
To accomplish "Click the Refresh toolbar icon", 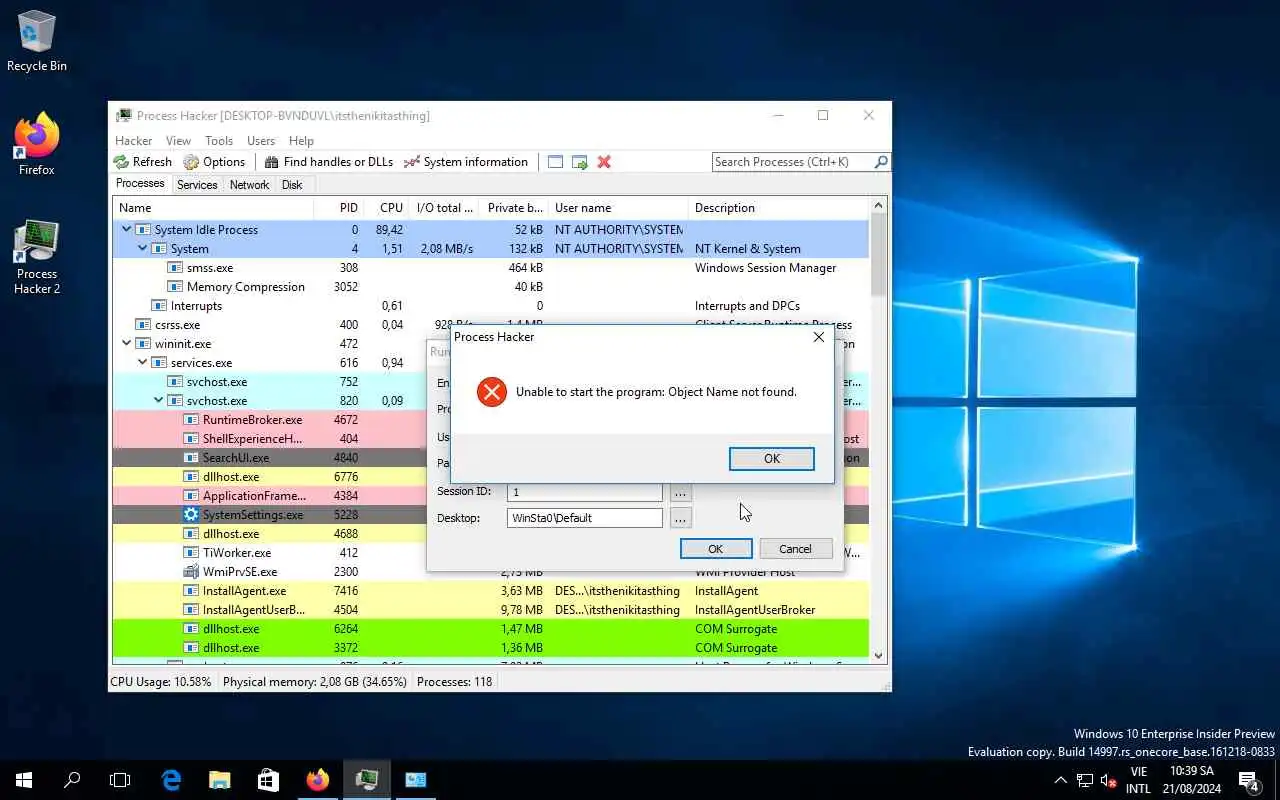I will (x=121, y=162).
